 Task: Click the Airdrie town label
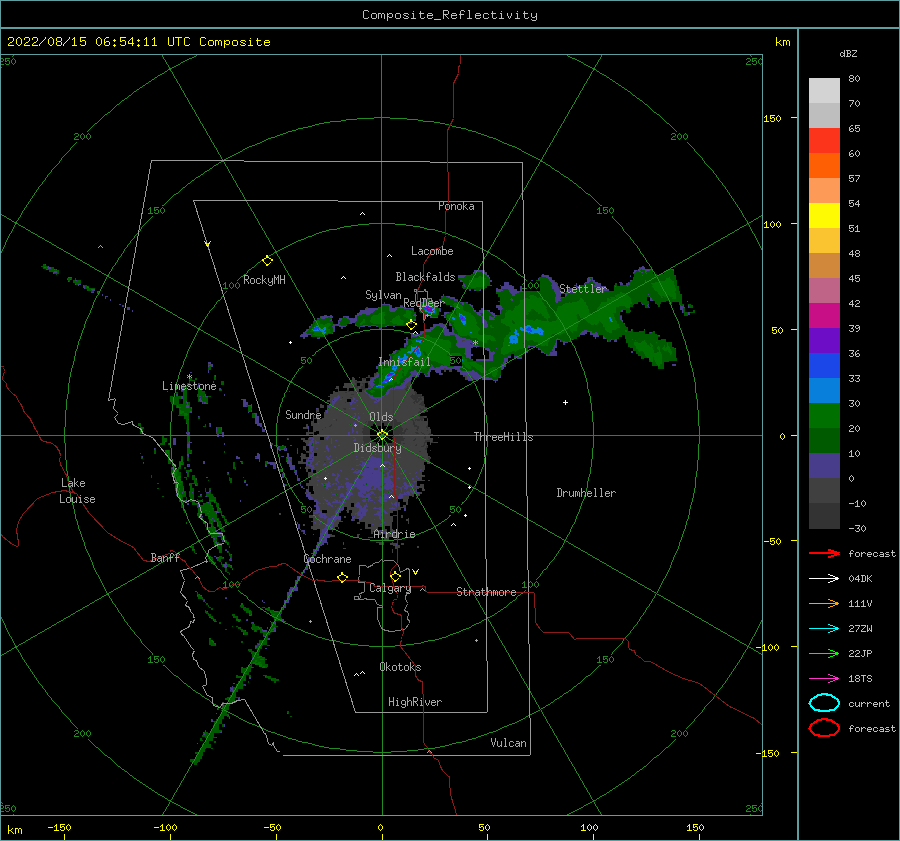pos(394,534)
